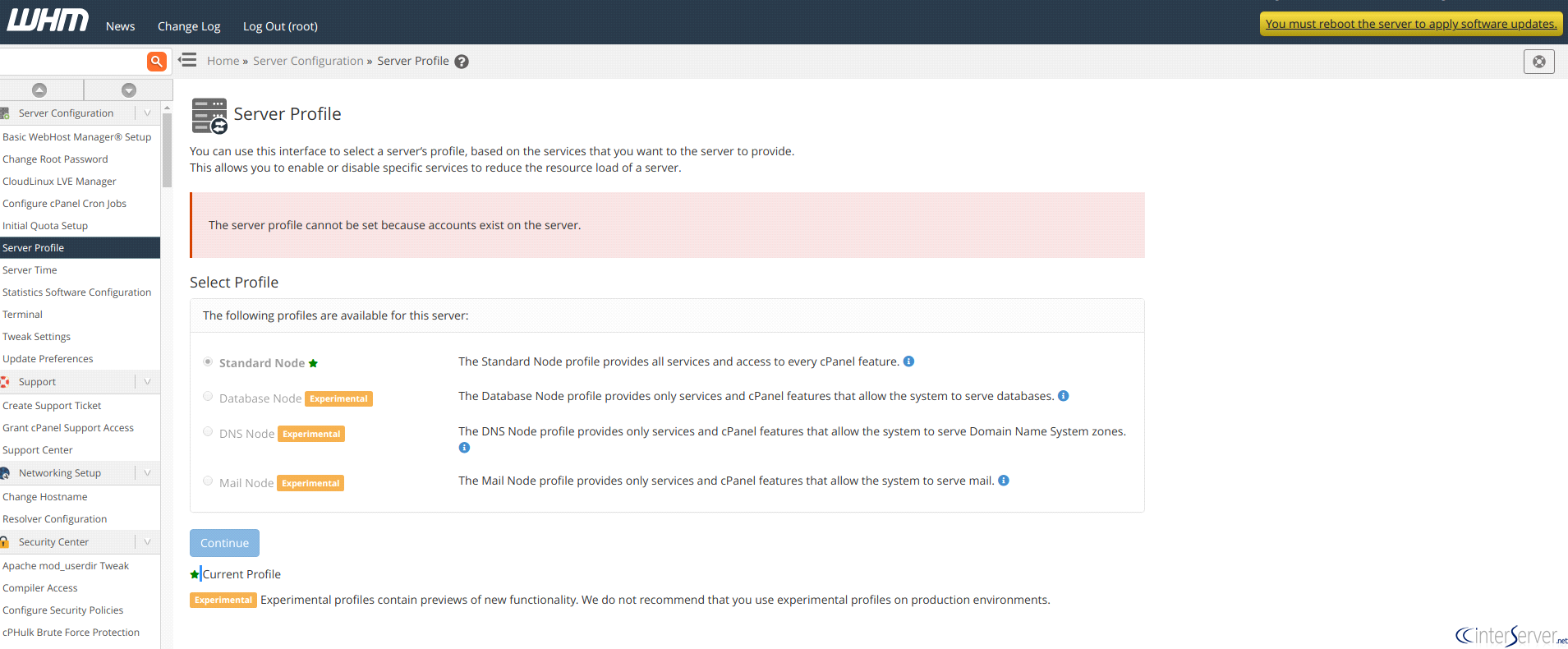The height and width of the screenshot is (649, 1568).
Task: Expand all sidebar sections with down arrow
Action: (129, 90)
